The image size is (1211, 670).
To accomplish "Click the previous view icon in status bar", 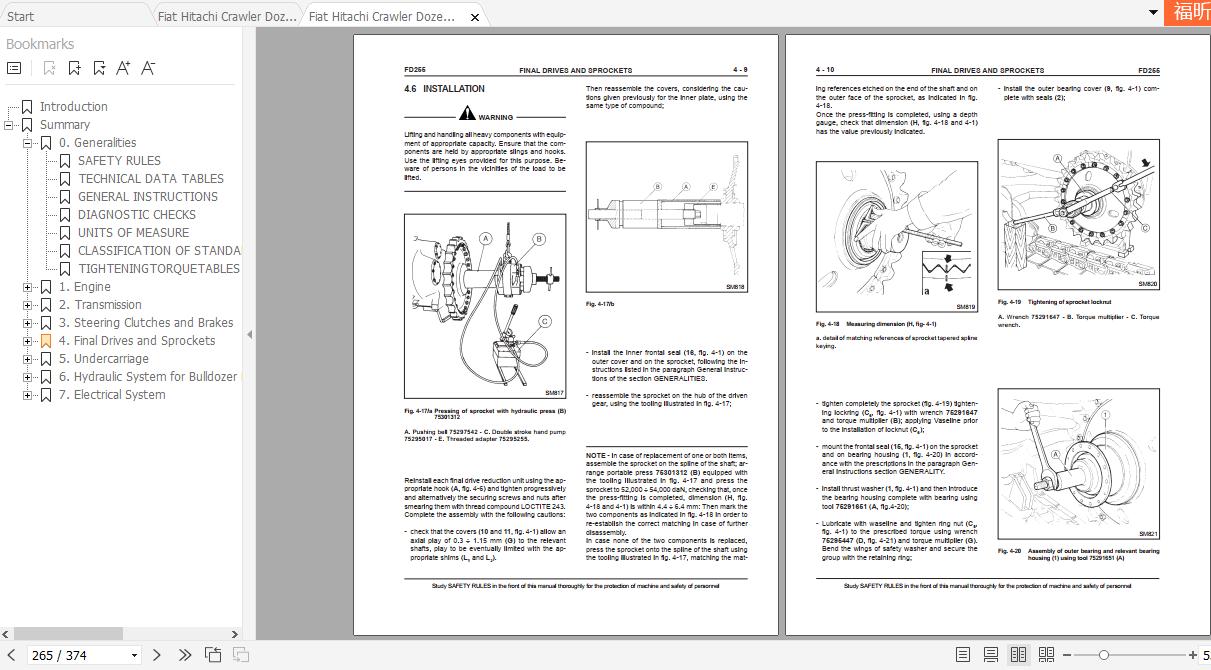I will (x=213, y=655).
